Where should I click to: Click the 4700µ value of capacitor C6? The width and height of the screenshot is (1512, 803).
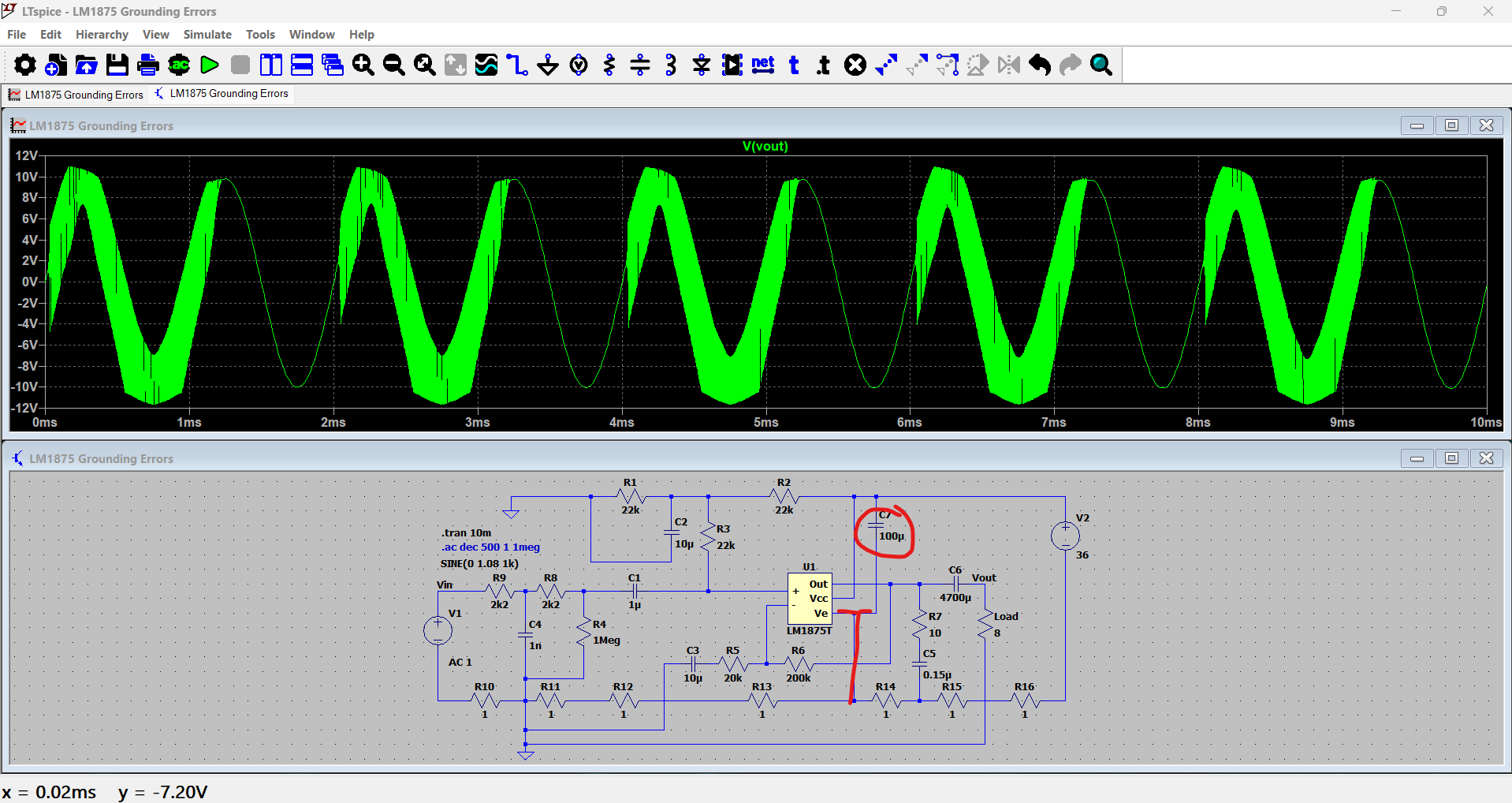click(x=955, y=597)
